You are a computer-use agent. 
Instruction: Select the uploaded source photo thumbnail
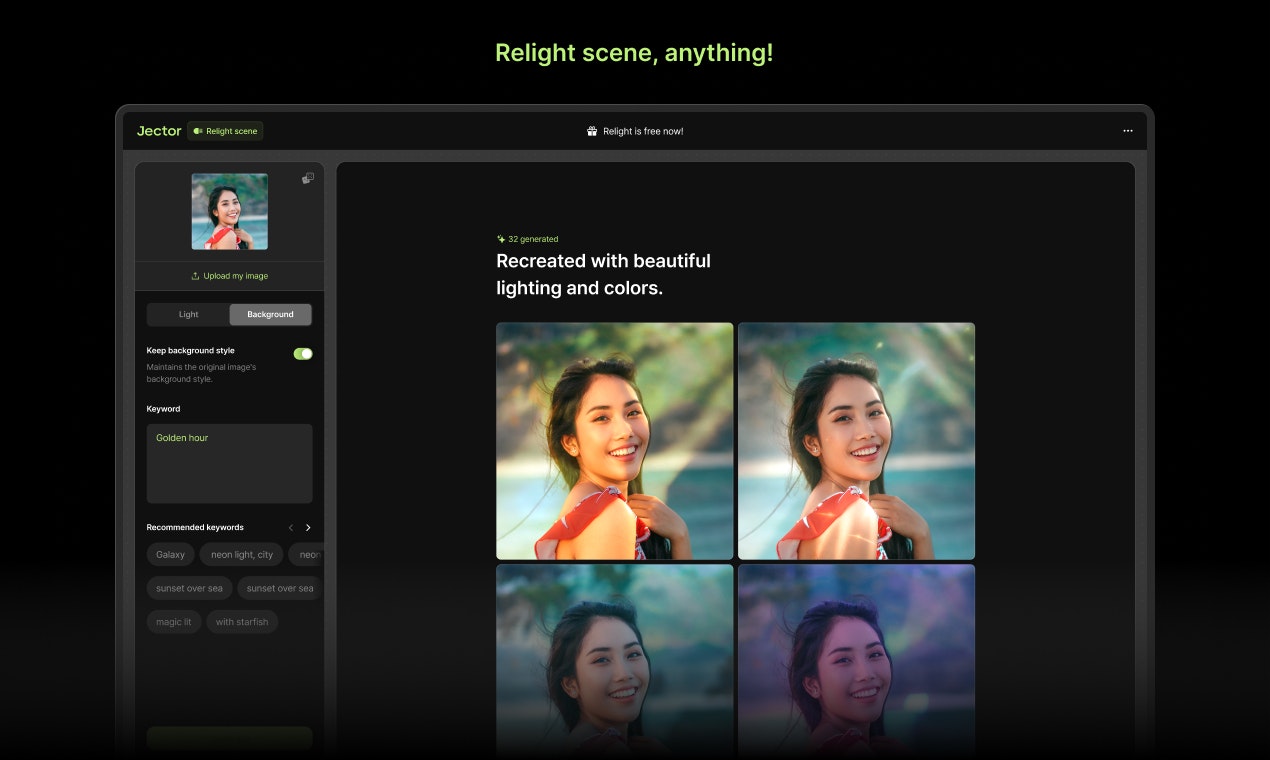pyautogui.click(x=230, y=212)
